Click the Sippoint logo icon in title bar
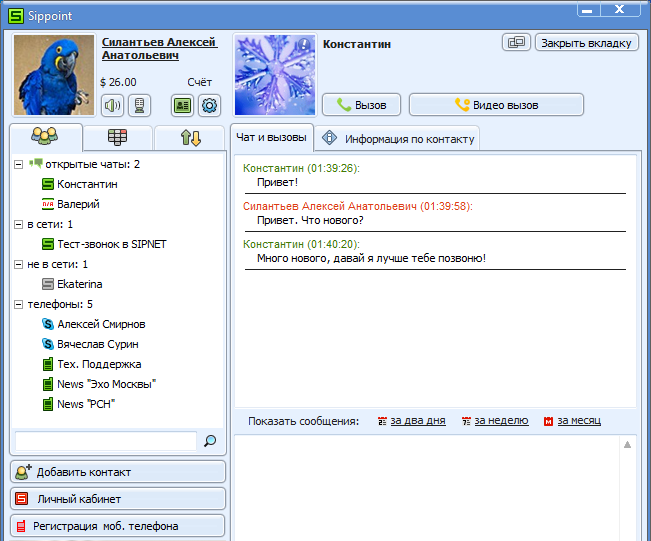 (16, 16)
